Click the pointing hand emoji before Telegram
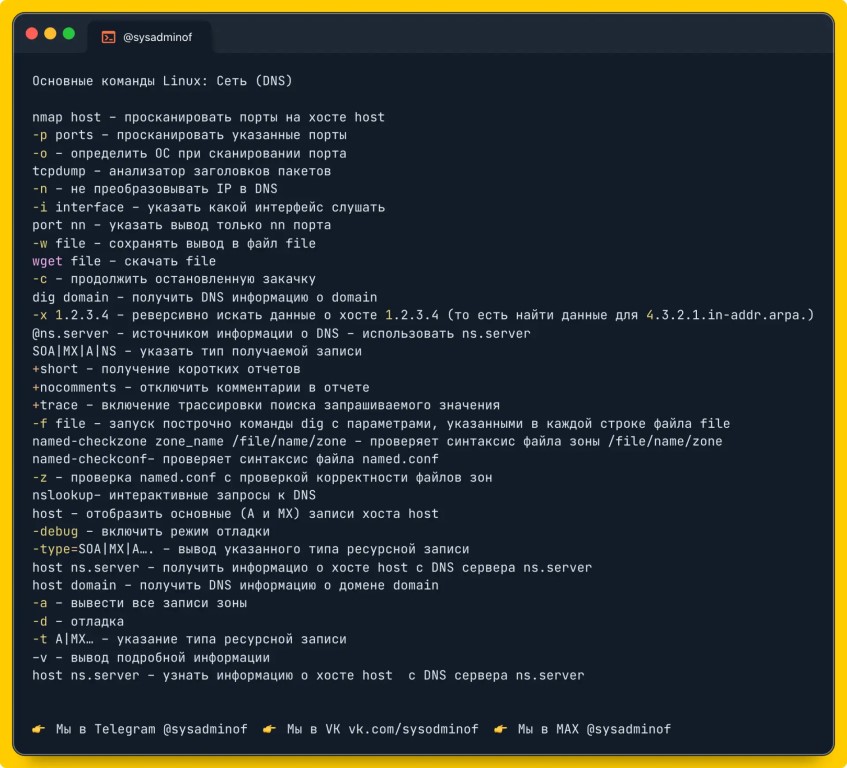847x768 pixels. [39, 729]
